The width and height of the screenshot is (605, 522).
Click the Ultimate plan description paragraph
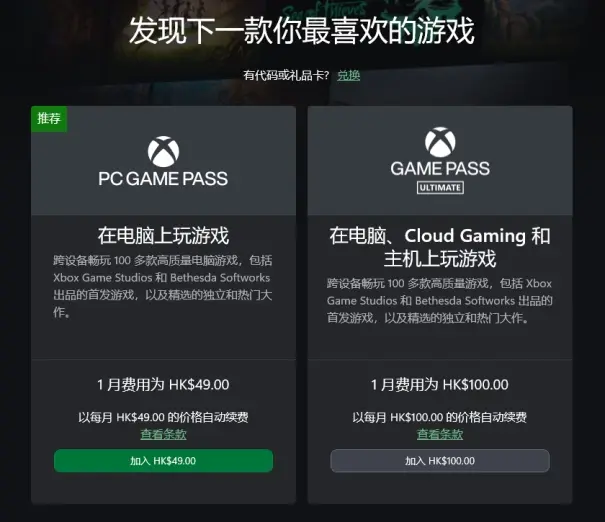coord(440,301)
